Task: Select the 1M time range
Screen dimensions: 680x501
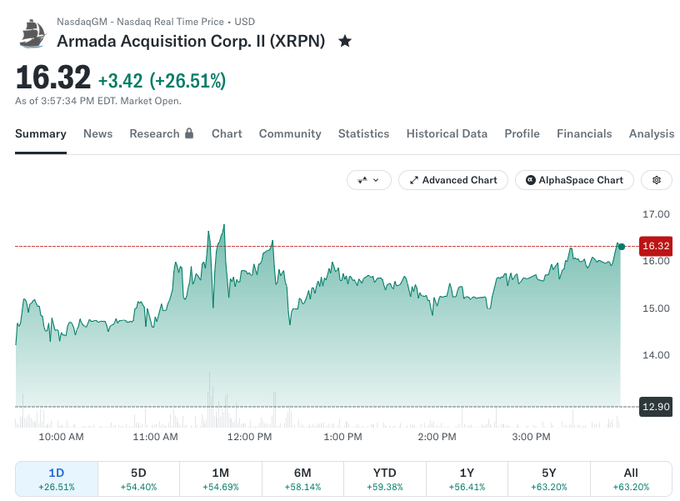Action: (221, 479)
